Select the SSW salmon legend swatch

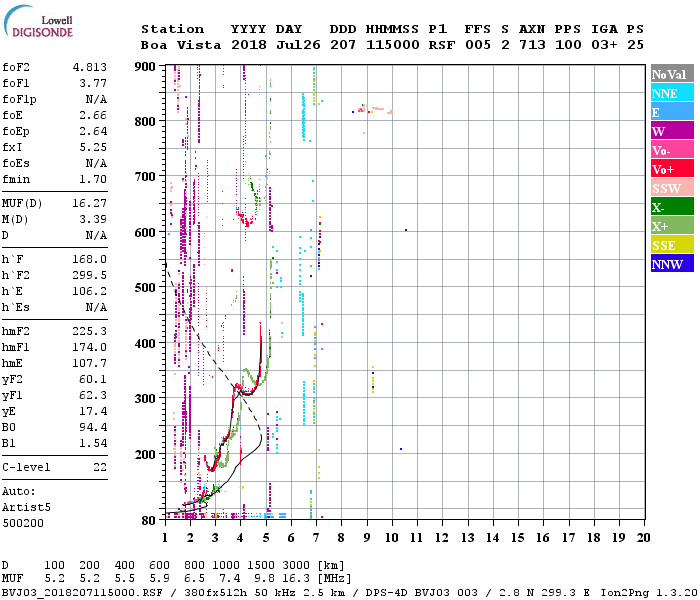point(672,188)
